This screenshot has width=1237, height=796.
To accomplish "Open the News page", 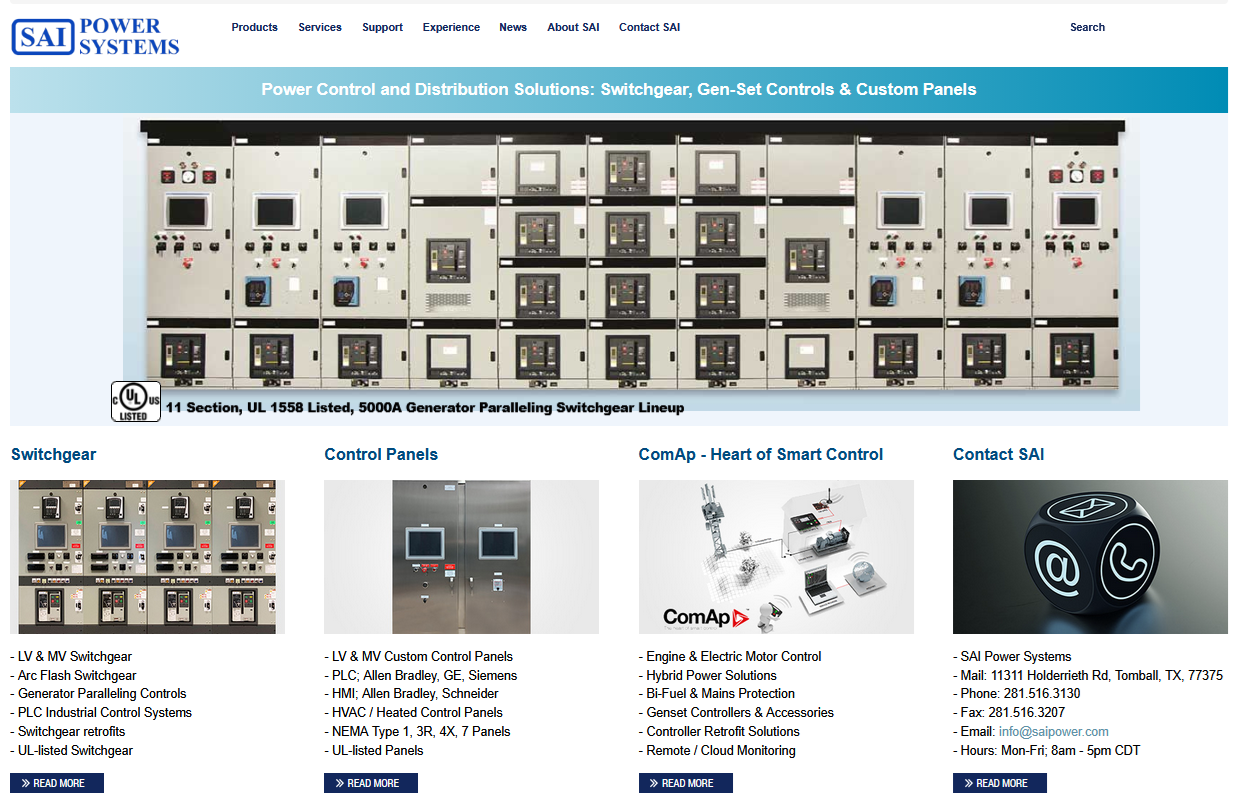I will point(513,27).
